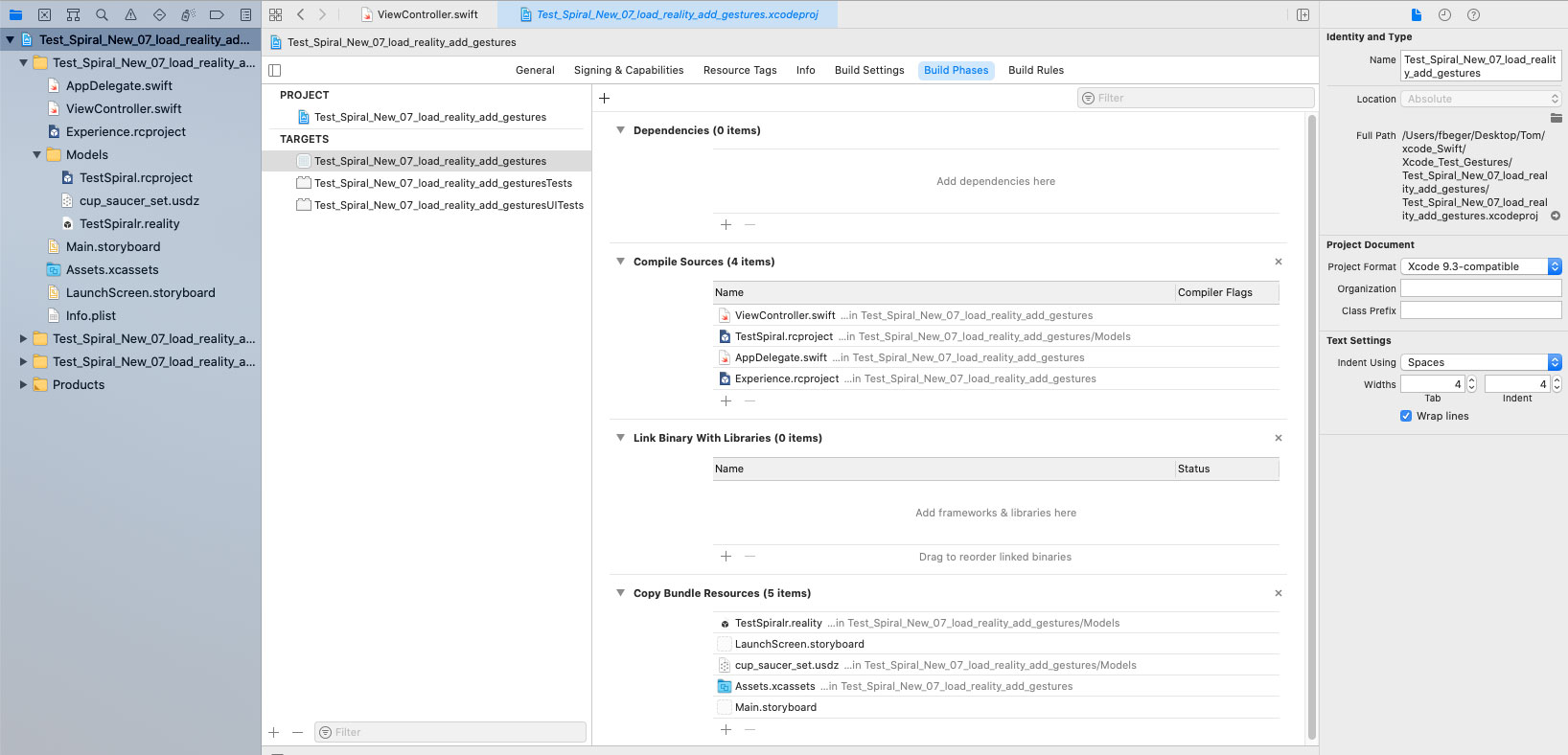Expand the Products folder
The width and height of the screenshot is (1568, 755).
[x=24, y=385]
